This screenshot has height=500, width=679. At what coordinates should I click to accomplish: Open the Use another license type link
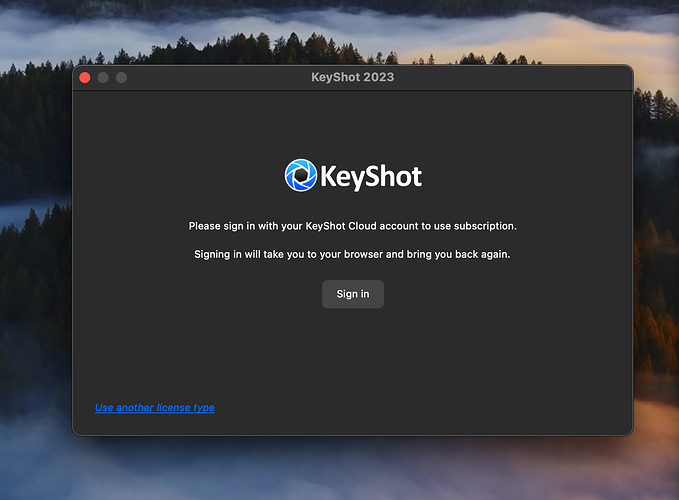155,407
